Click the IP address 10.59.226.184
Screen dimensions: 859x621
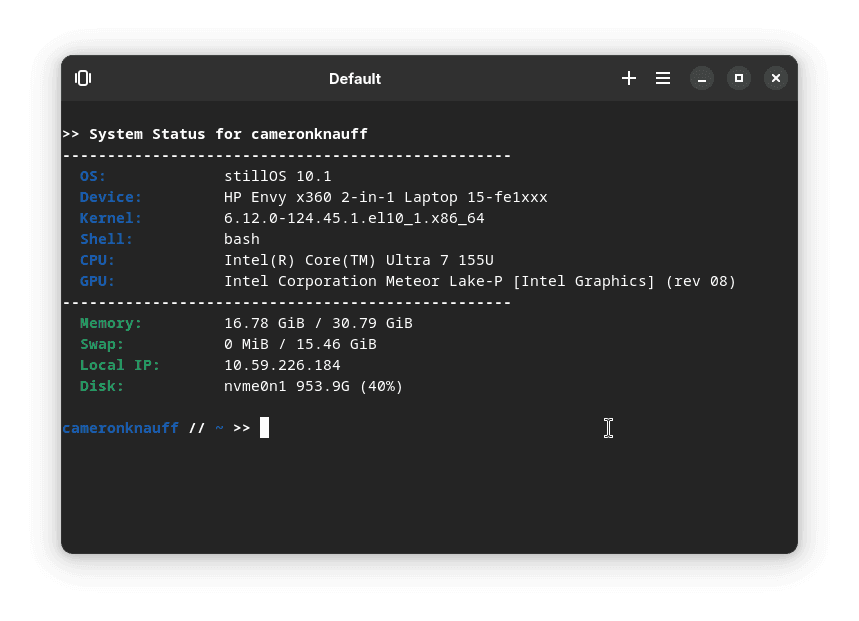pos(282,365)
